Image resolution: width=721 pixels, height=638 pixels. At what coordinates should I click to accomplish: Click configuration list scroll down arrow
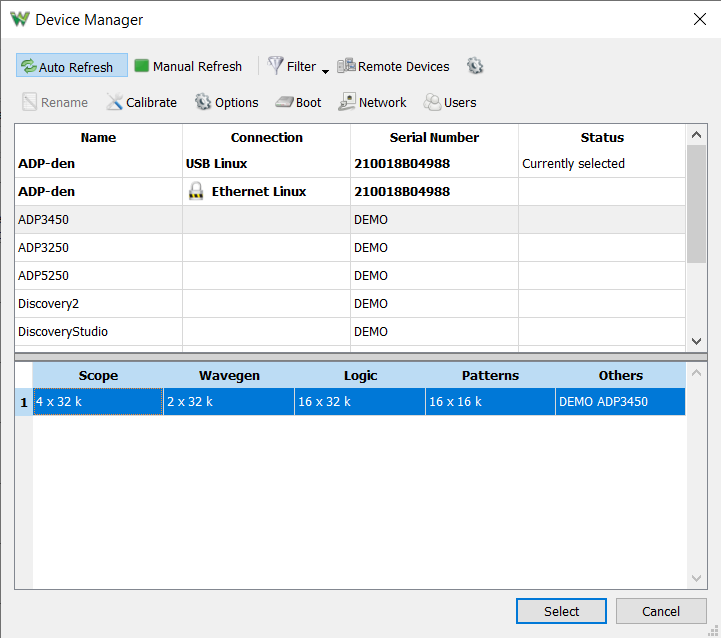696,578
